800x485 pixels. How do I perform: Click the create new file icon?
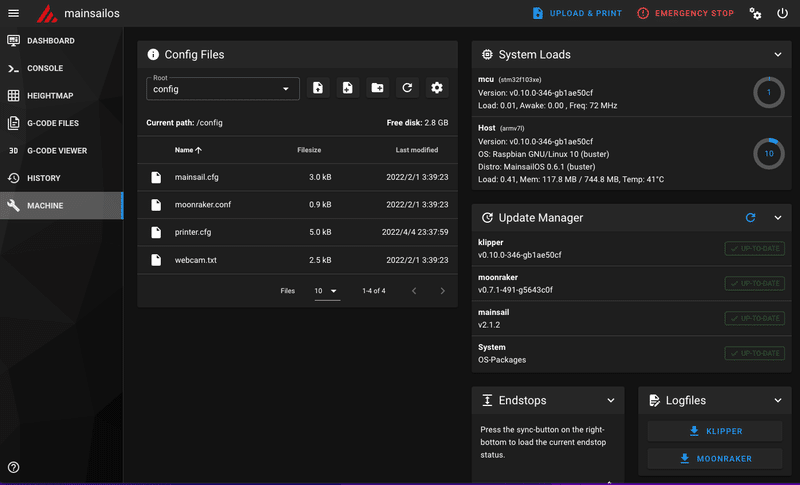click(347, 88)
